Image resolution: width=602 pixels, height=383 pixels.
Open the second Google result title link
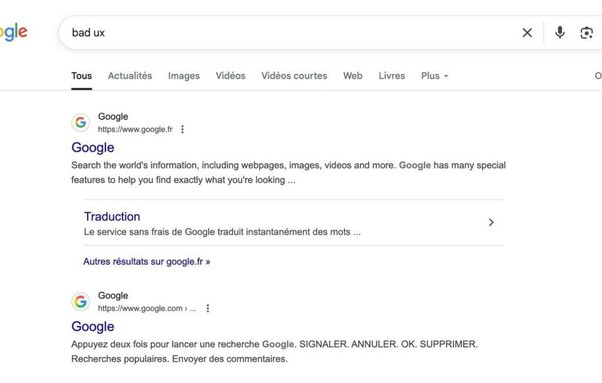(x=93, y=327)
